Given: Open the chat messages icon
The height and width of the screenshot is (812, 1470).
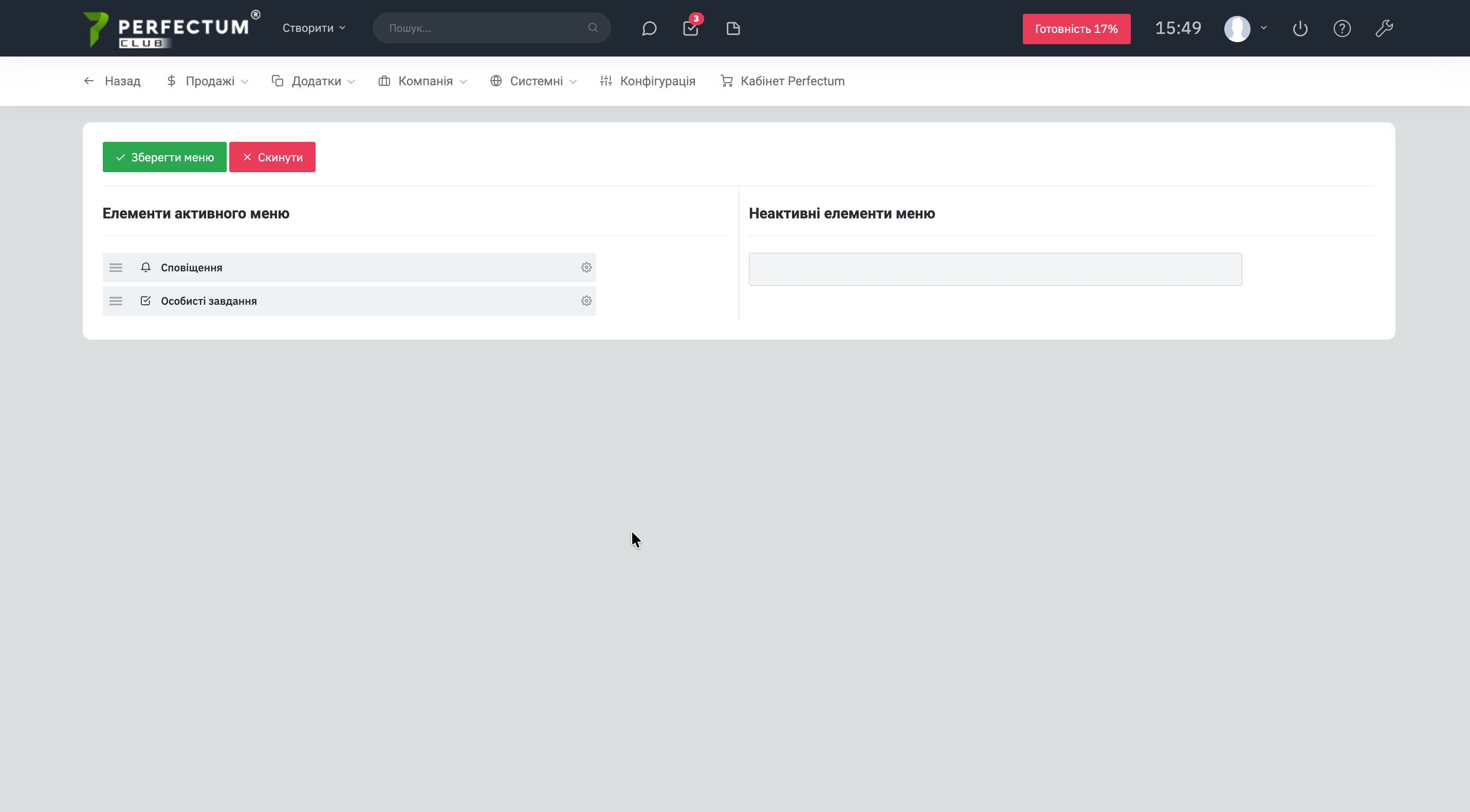Looking at the screenshot, I should [649, 29].
